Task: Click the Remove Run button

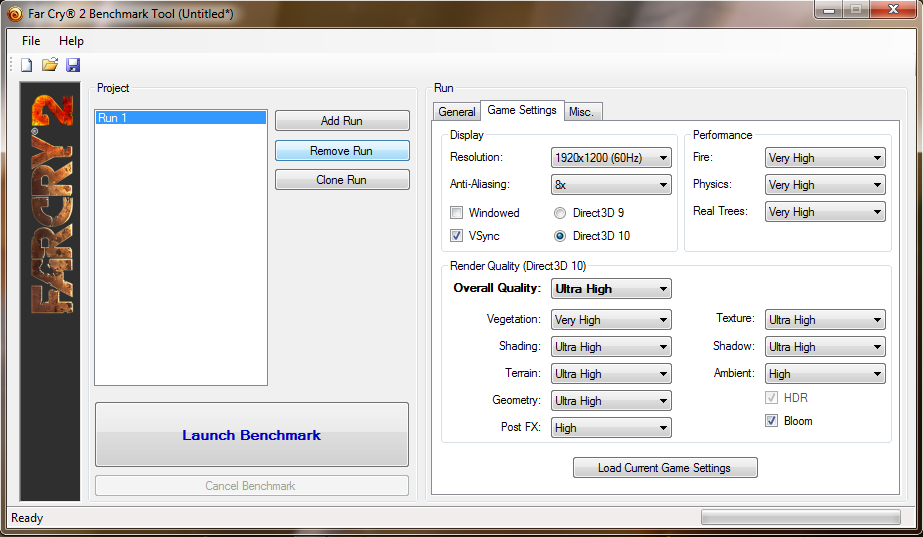Action: point(342,151)
